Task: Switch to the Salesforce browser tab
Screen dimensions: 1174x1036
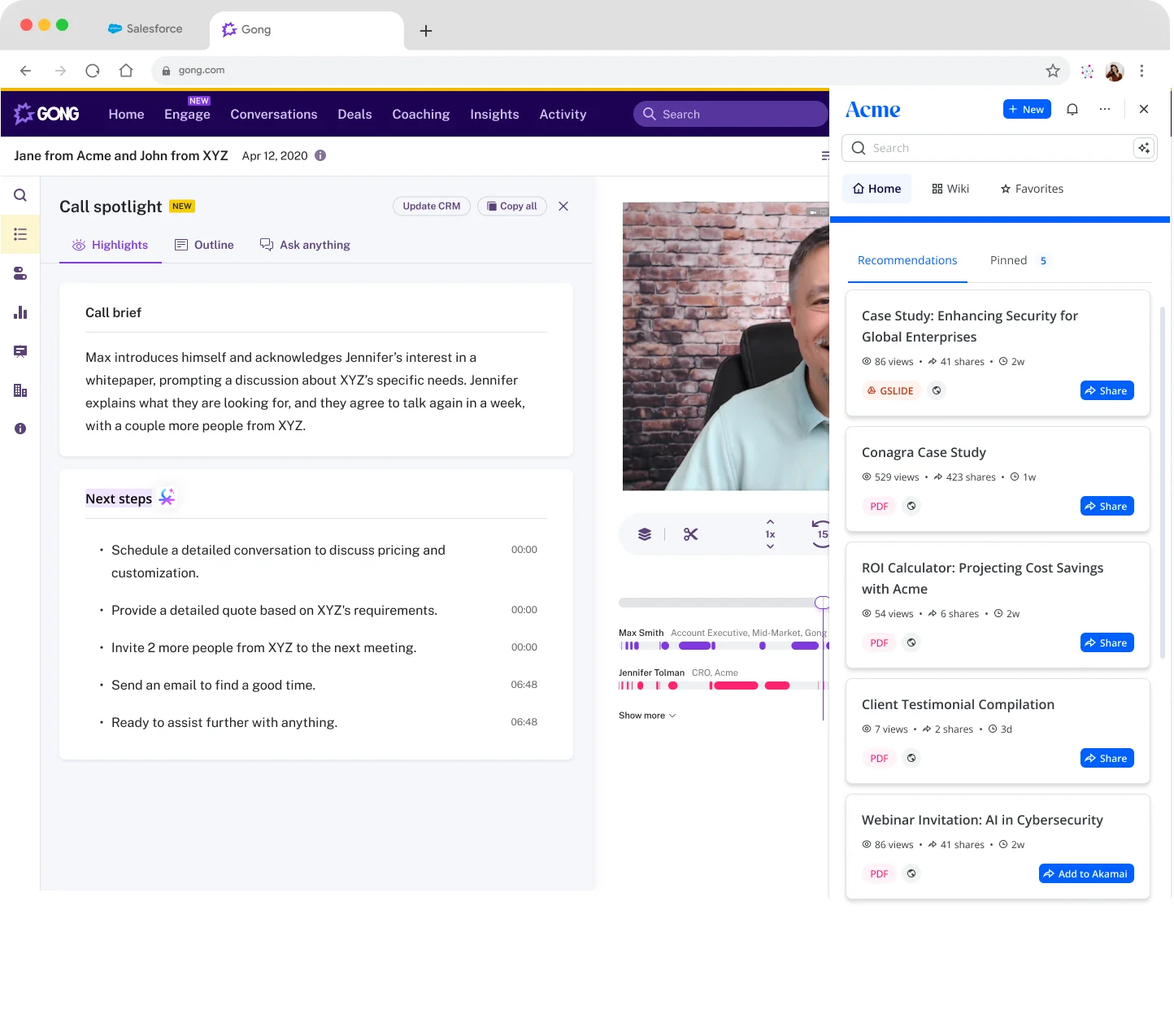Action: 145,28
